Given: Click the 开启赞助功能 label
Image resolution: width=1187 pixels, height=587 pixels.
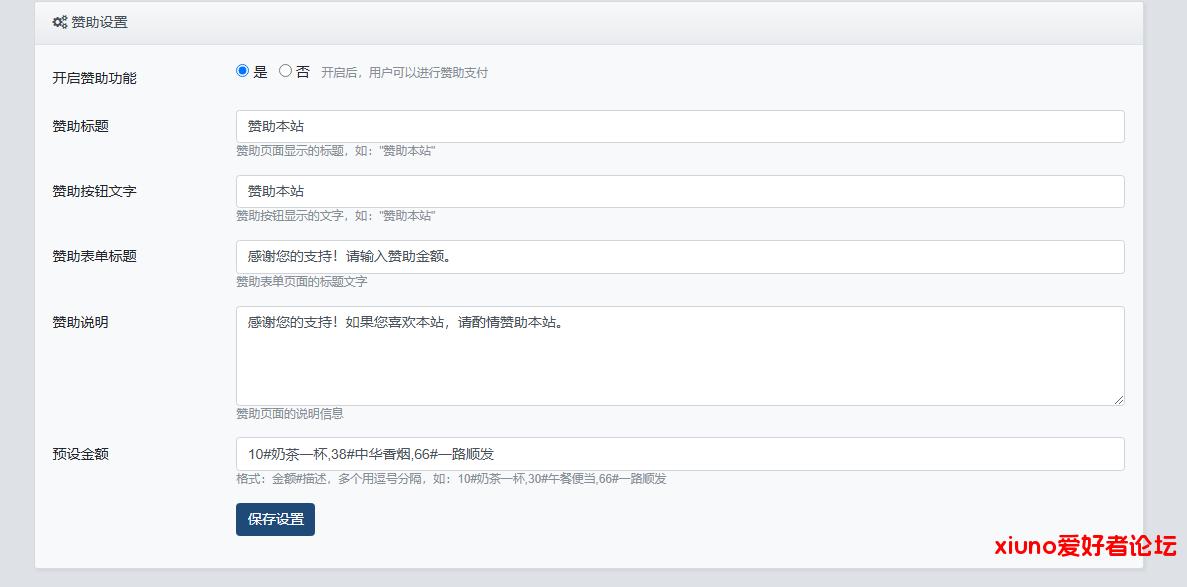Looking at the screenshot, I should click(94, 78).
